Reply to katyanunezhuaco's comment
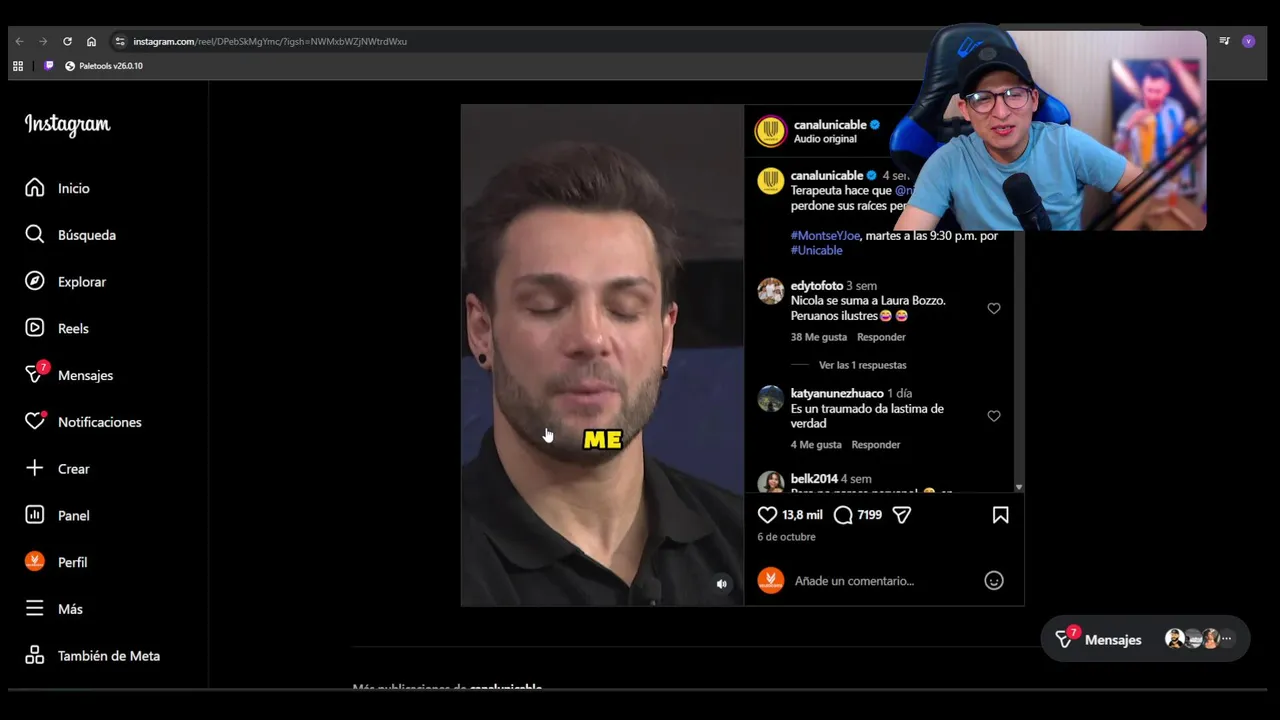Viewport: 1280px width, 720px height. tap(876, 445)
